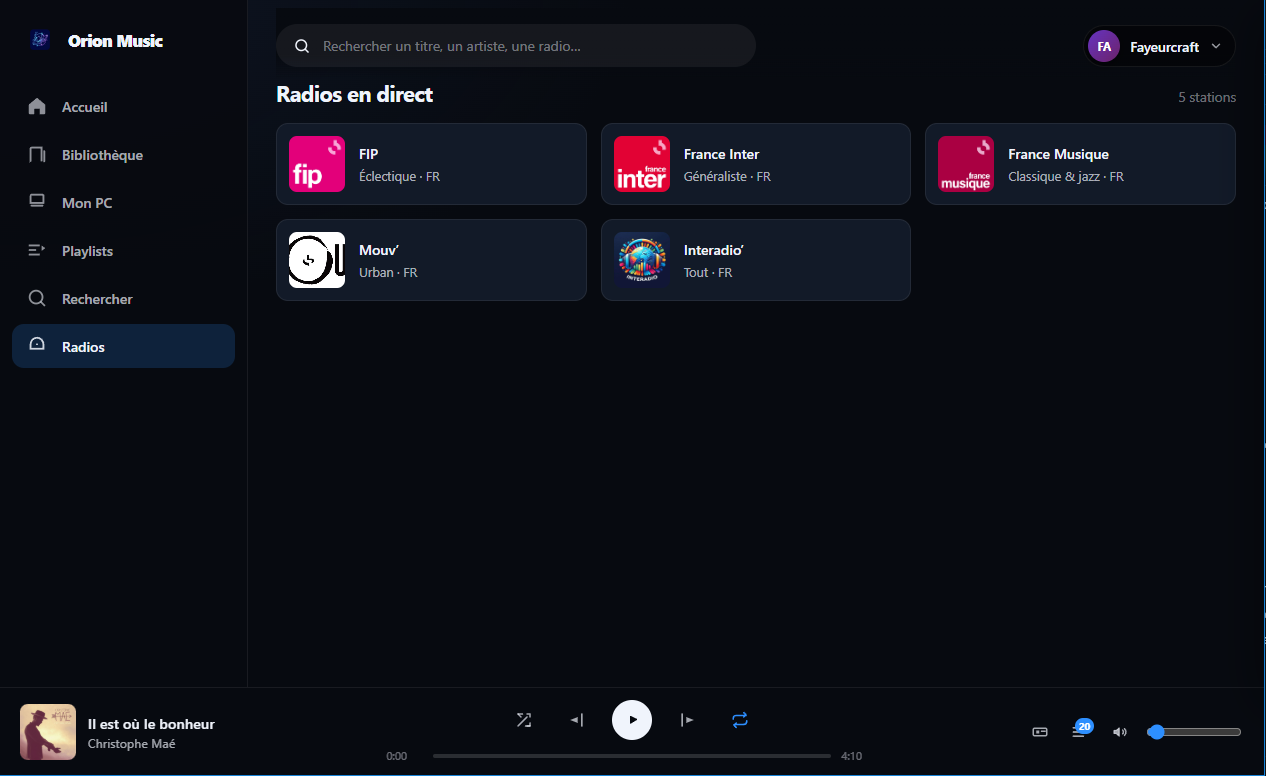
Task: Click the total duration 4:10
Action: pos(851,756)
